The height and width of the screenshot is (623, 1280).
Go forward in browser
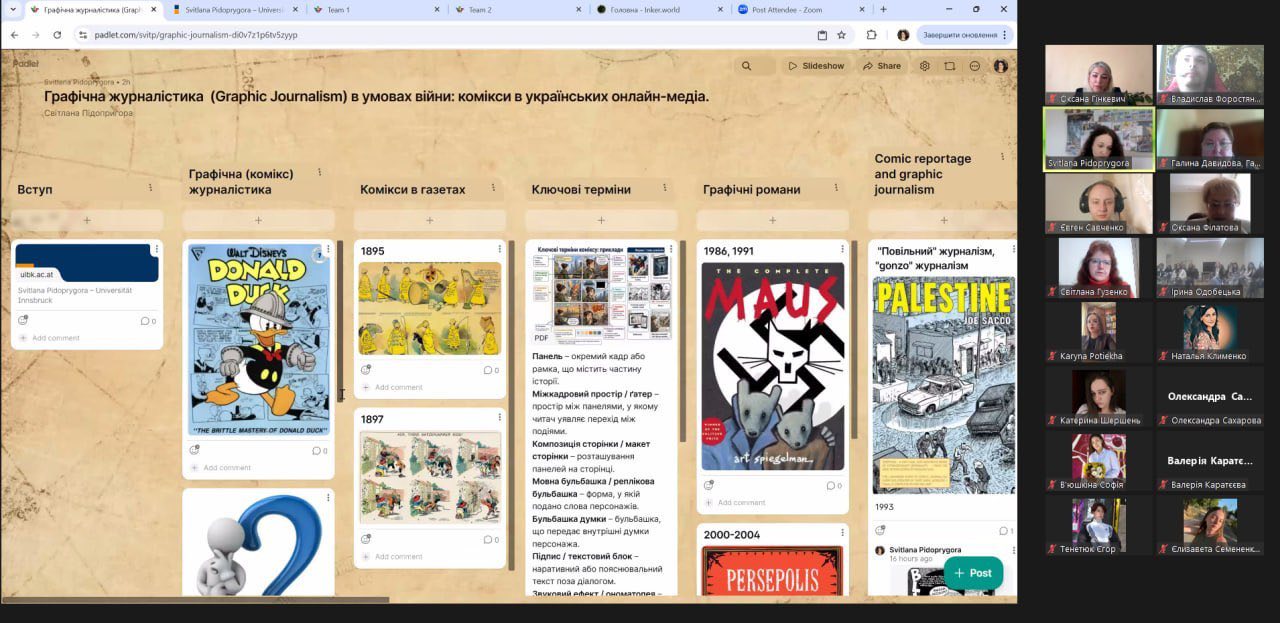36,34
